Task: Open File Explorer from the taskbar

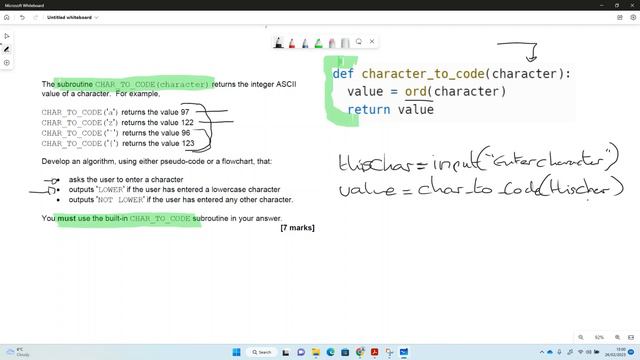Action: coord(316,352)
